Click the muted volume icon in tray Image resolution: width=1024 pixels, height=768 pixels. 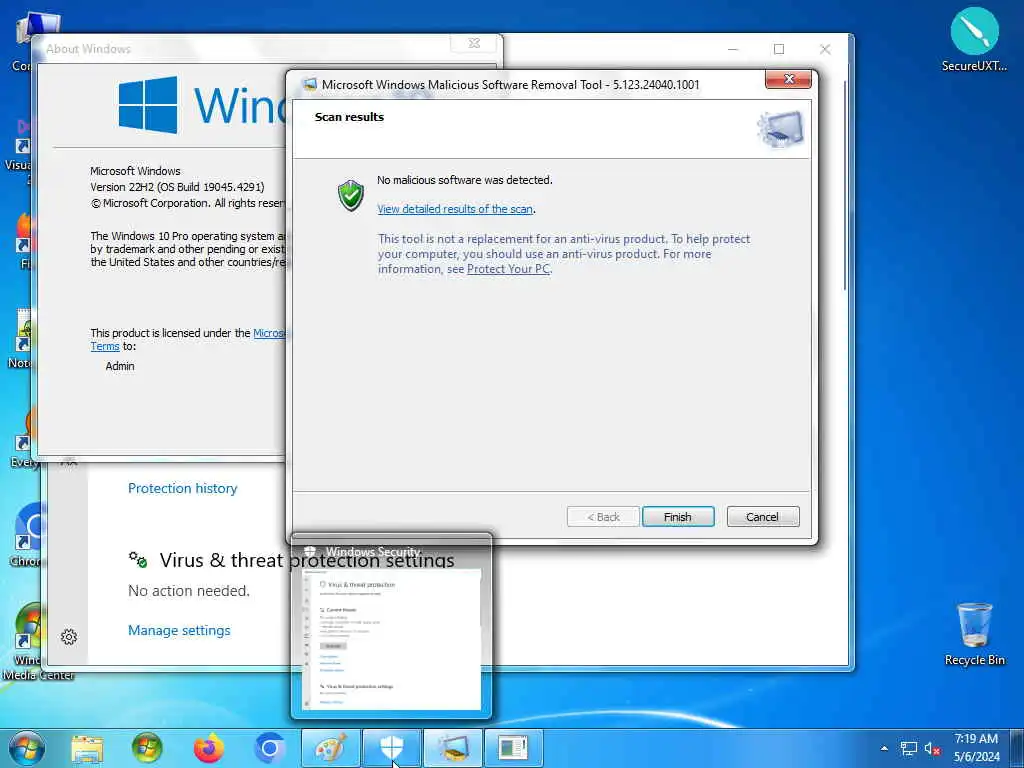pos(932,749)
